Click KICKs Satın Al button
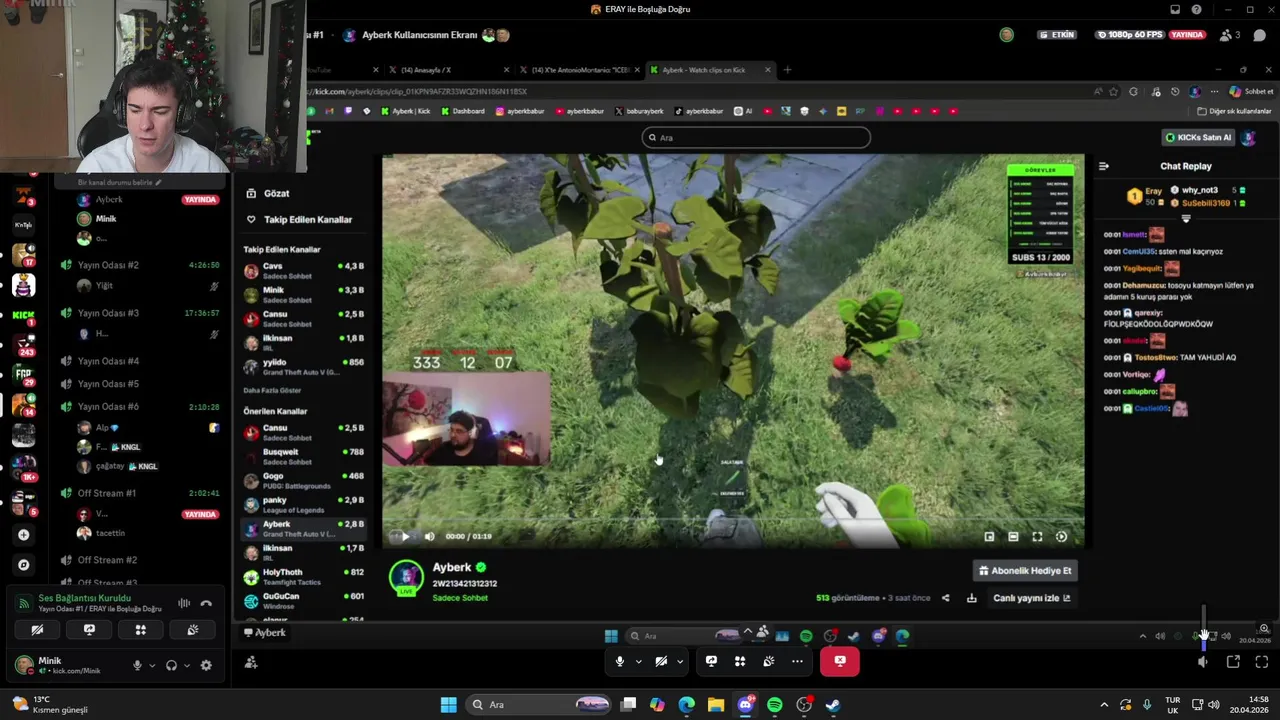 click(x=1198, y=137)
